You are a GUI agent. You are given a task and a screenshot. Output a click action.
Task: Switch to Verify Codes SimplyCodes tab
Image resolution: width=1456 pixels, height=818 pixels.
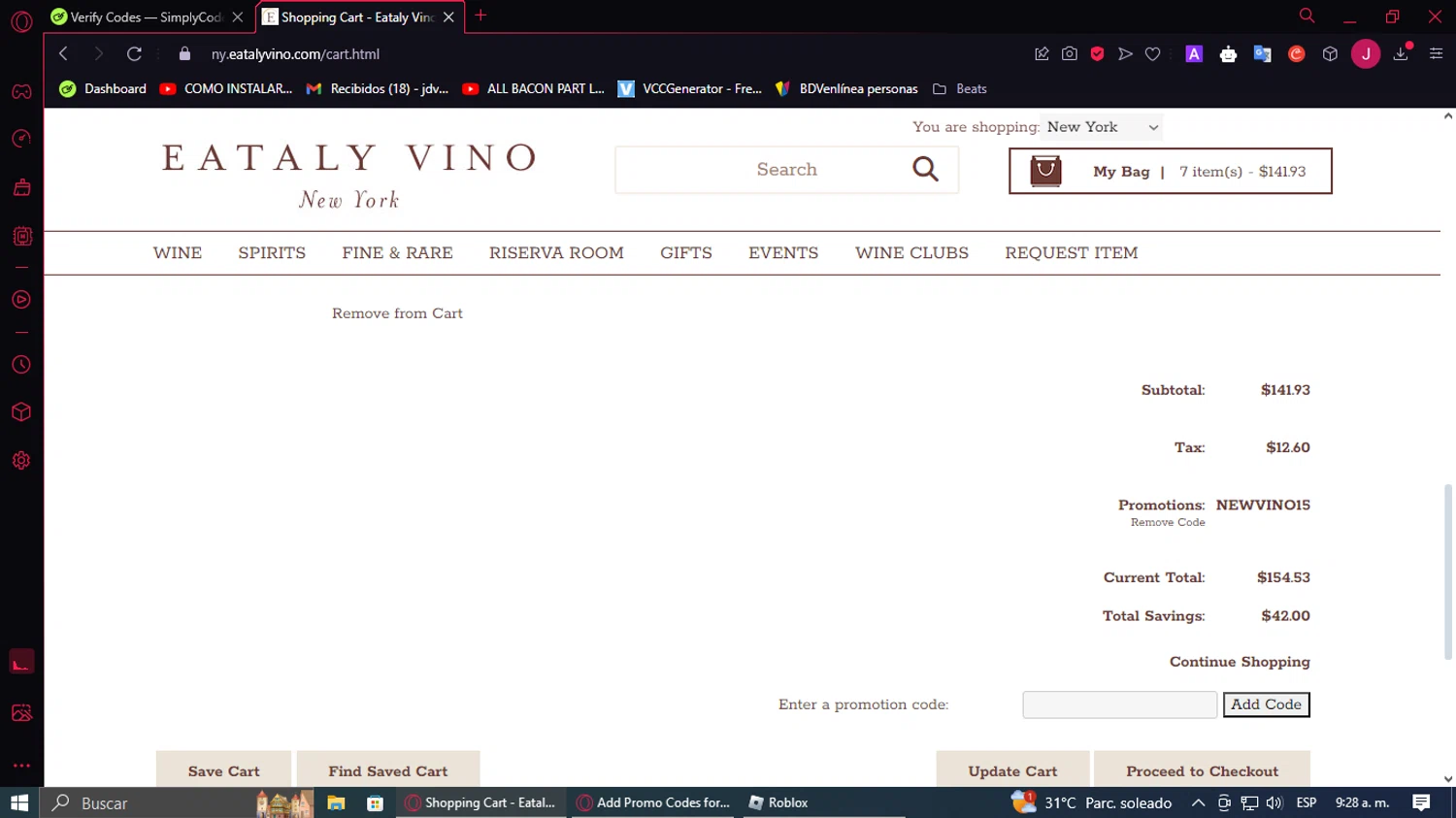147,17
